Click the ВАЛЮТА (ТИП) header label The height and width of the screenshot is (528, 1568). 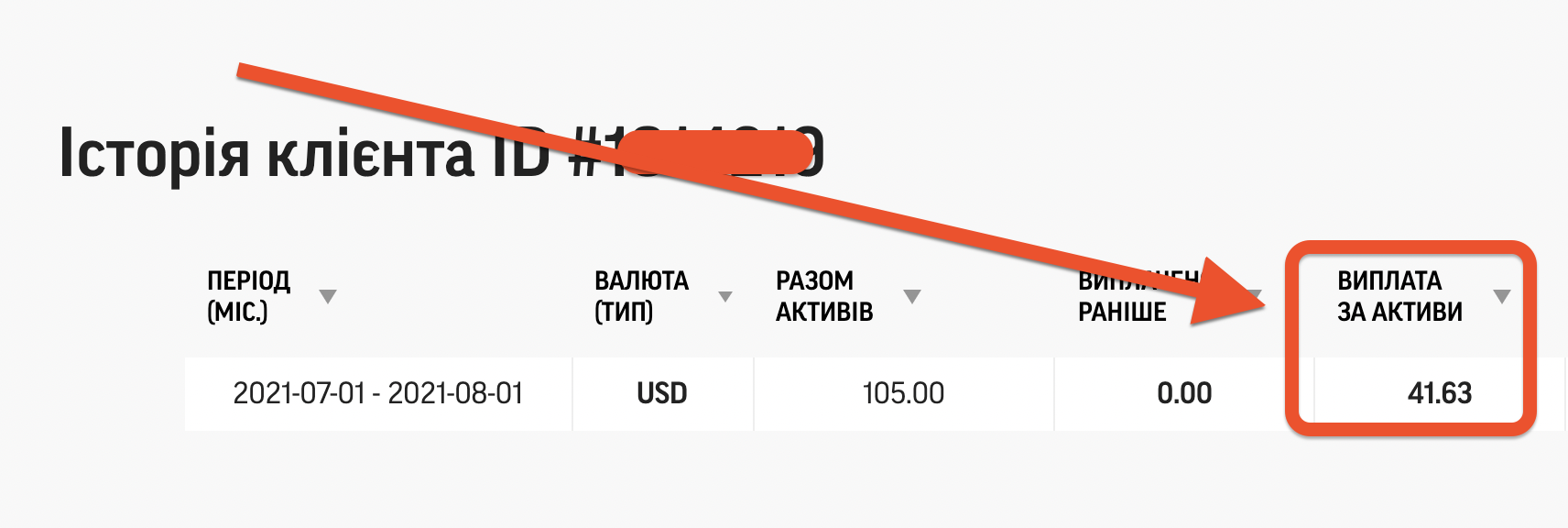pos(641,296)
